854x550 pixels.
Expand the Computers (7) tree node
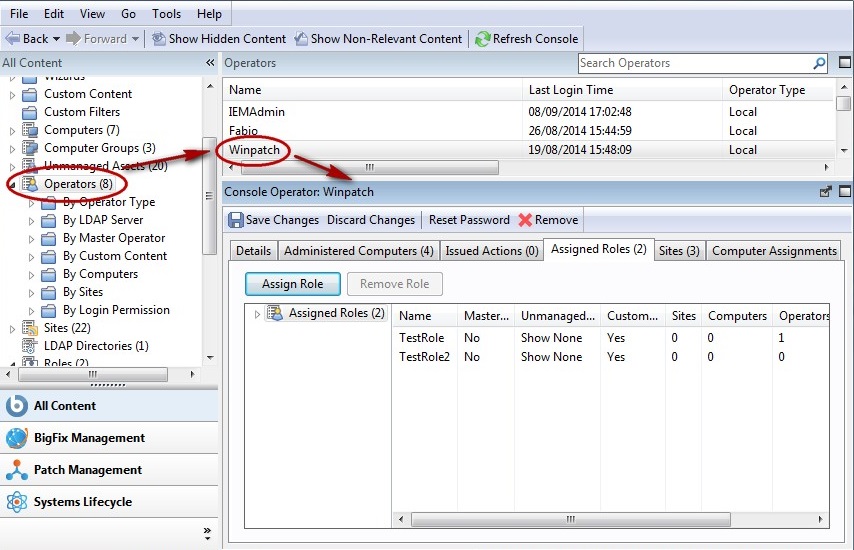pos(12,131)
